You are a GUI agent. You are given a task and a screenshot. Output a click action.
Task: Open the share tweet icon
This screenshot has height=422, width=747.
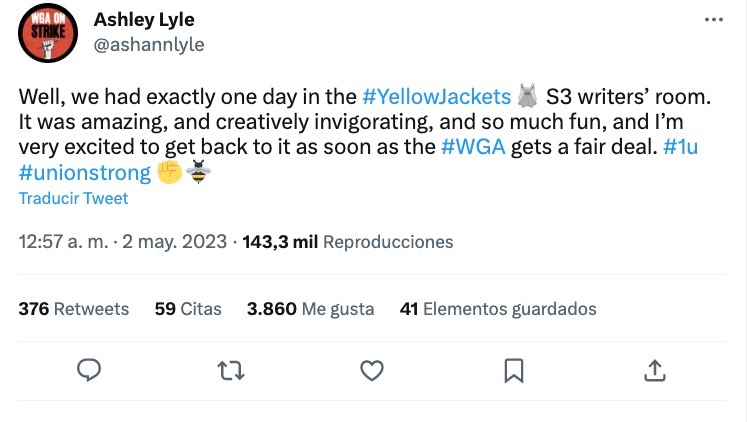(655, 371)
